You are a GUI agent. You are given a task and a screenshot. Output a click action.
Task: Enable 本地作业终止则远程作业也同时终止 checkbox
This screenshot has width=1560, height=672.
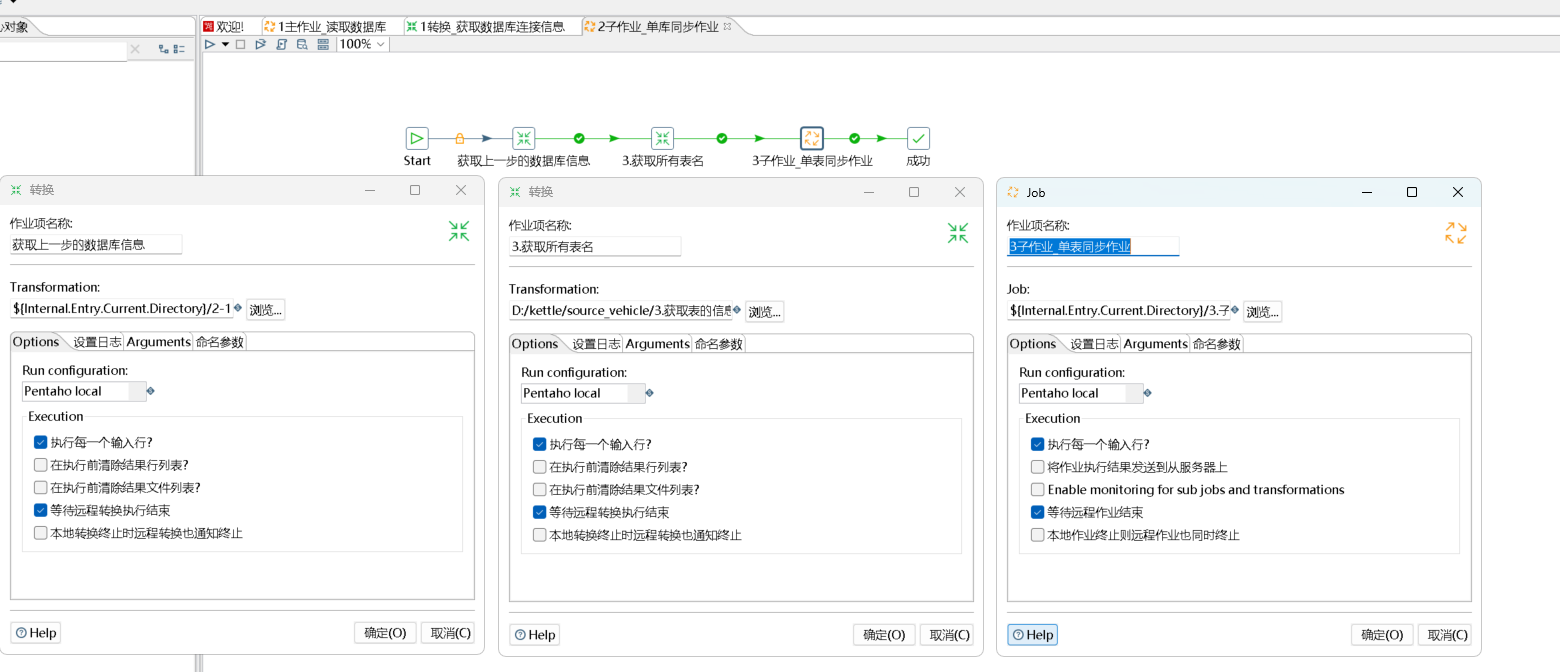pos(1038,535)
